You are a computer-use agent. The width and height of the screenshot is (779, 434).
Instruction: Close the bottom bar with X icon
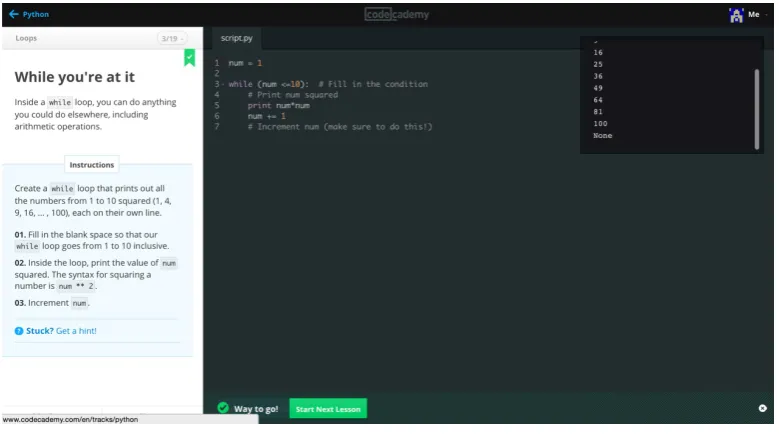(763, 408)
